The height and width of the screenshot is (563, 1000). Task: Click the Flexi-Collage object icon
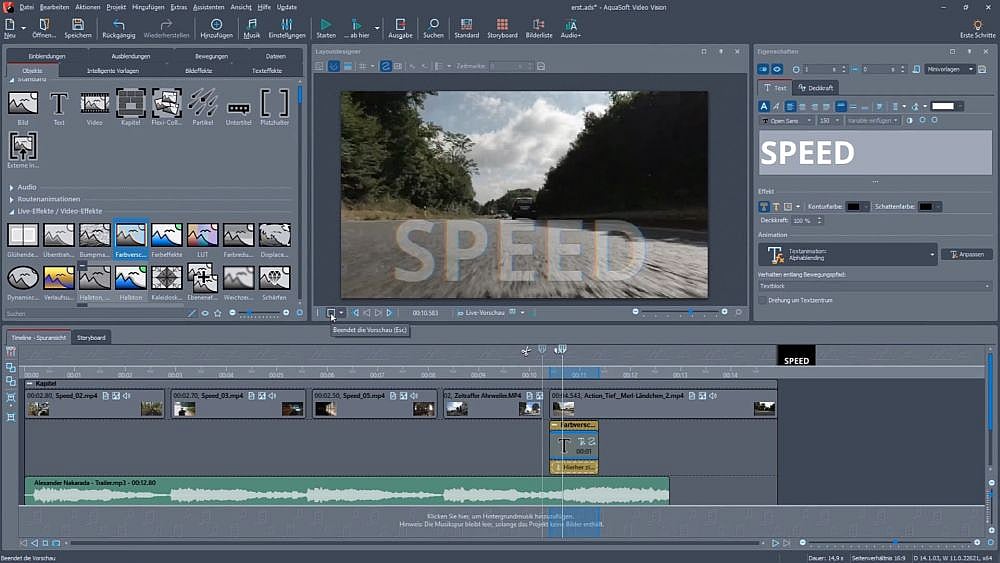pos(166,104)
